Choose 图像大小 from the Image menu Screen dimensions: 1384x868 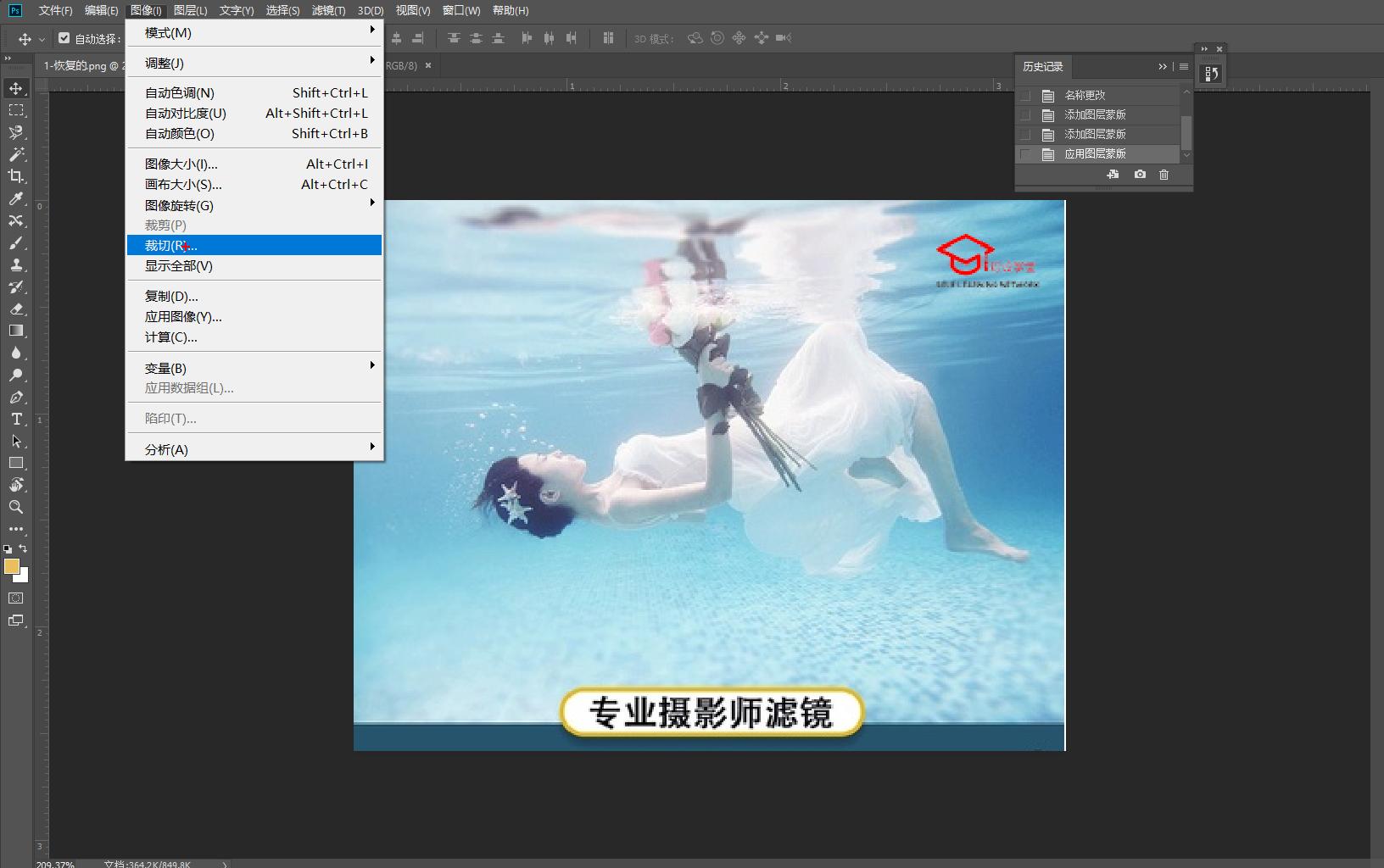[181, 164]
